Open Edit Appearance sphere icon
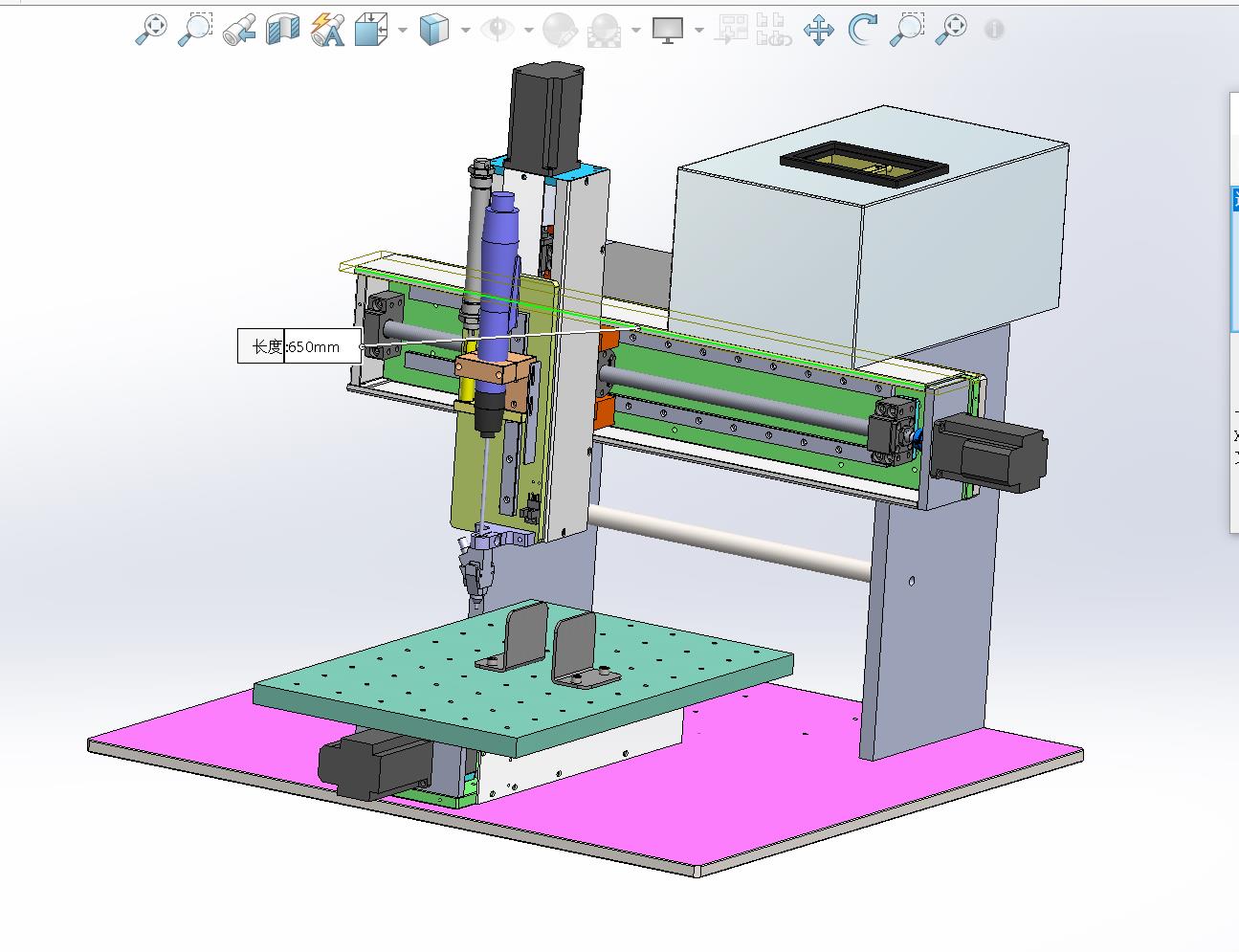Image resolution: width=1239 pixels, height=952 pixels. 559,30
